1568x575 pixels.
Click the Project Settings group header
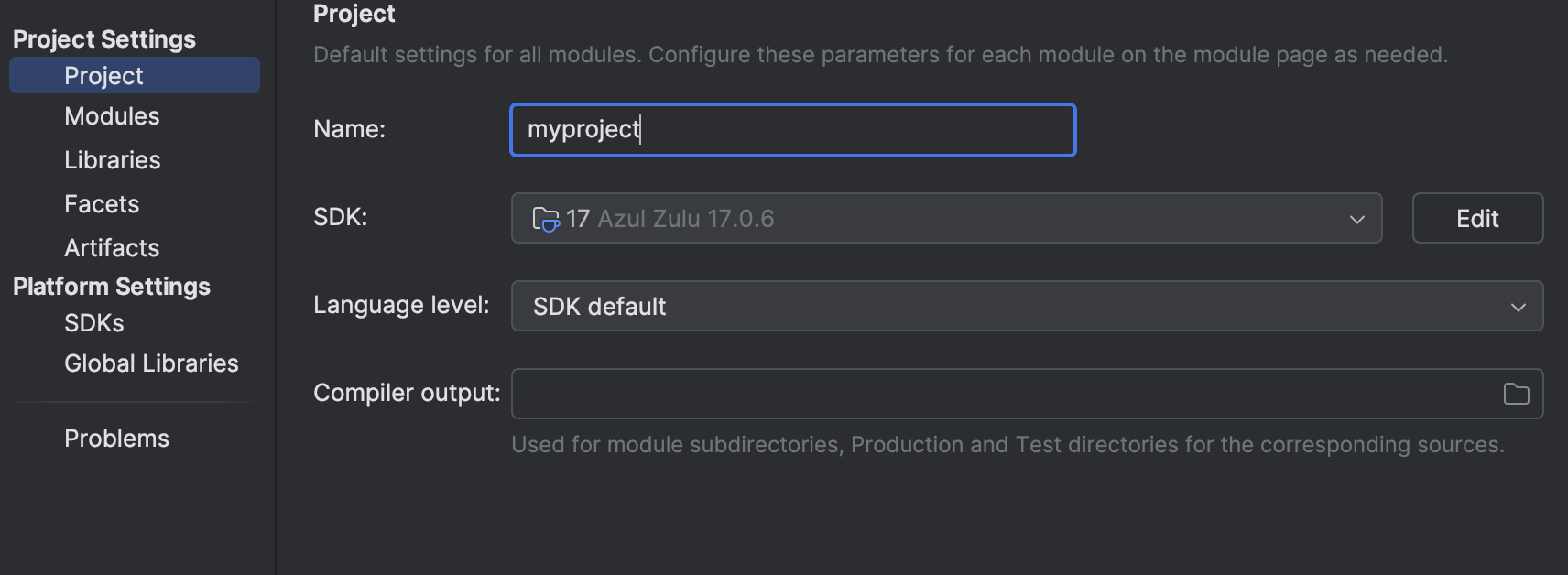pyautogui.click(x=104, y=39)
